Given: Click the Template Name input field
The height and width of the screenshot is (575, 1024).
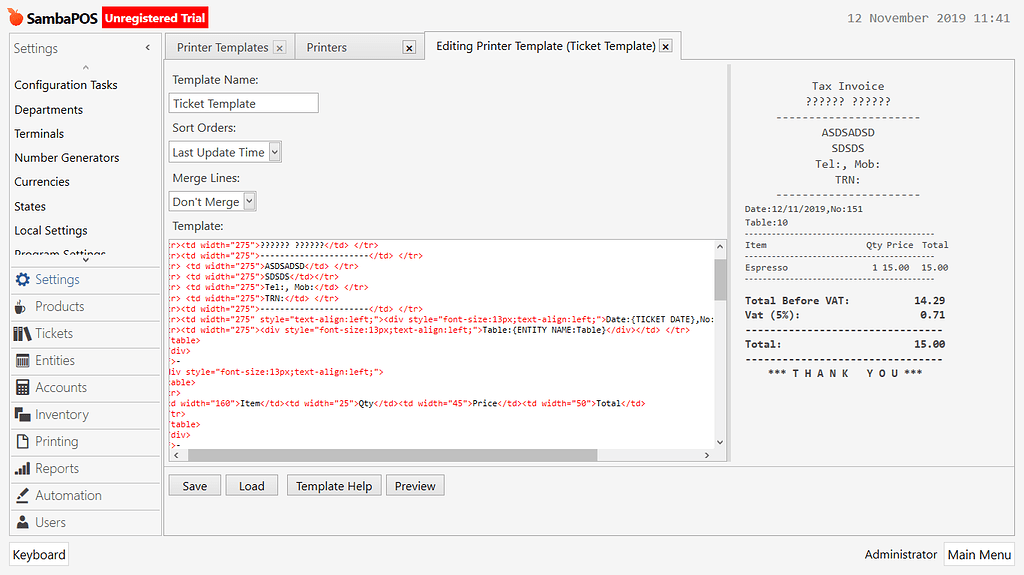Looking at the screenshot, I should [244, 103].
